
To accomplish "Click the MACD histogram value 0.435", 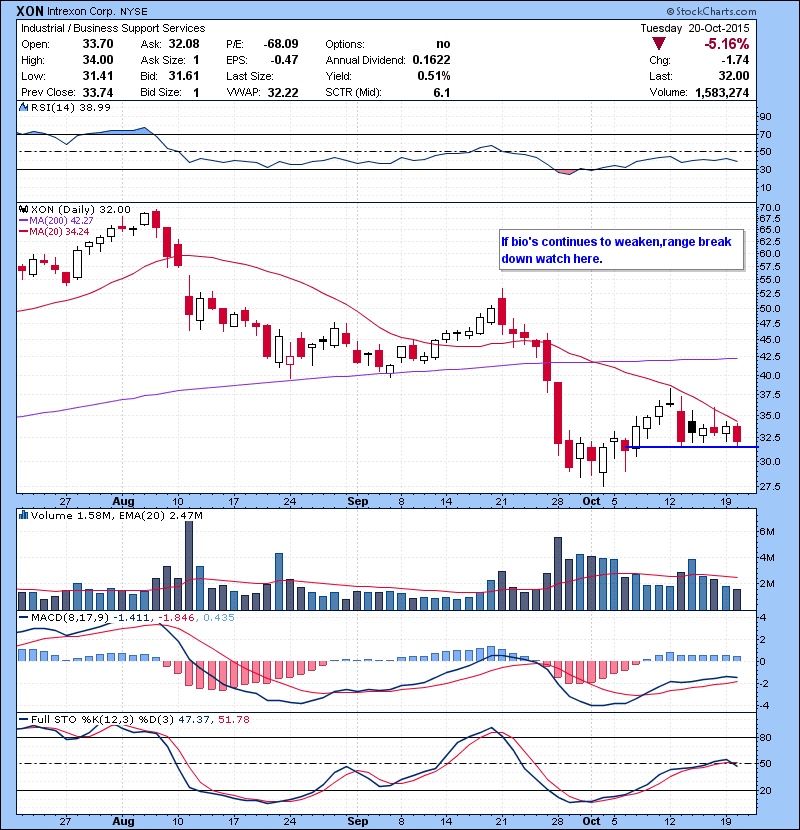I will (x=218, y=618).
